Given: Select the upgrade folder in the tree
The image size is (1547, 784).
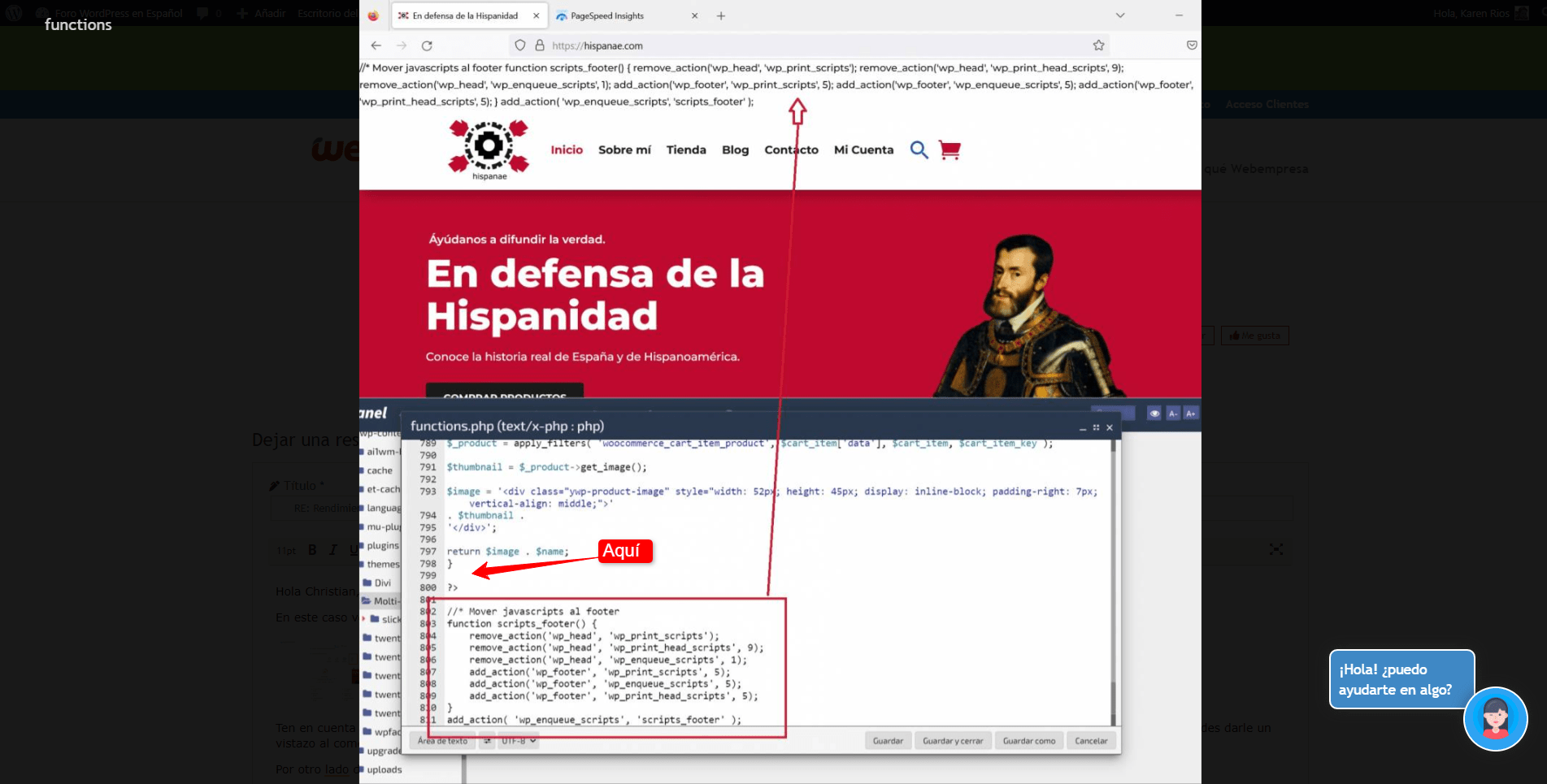Looking at the screenshot, I should pyautogui.click(x=382, y=751).
